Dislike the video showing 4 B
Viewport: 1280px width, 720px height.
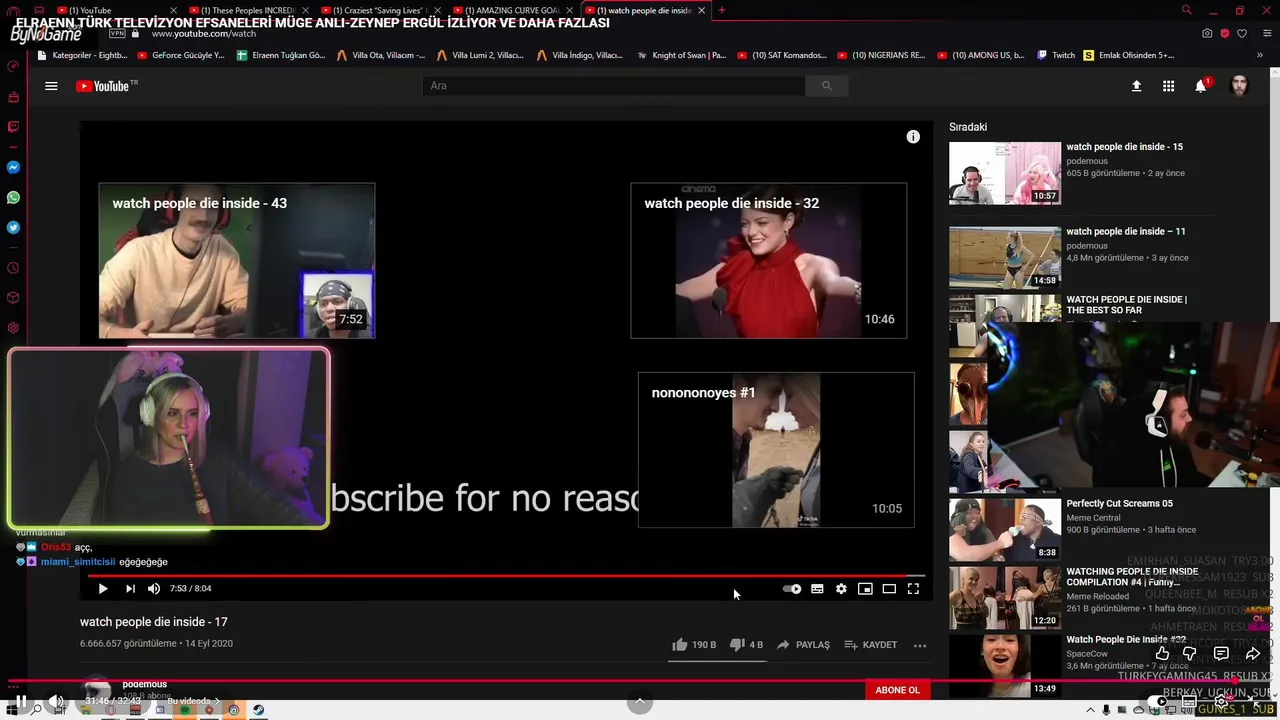point(746,645)
